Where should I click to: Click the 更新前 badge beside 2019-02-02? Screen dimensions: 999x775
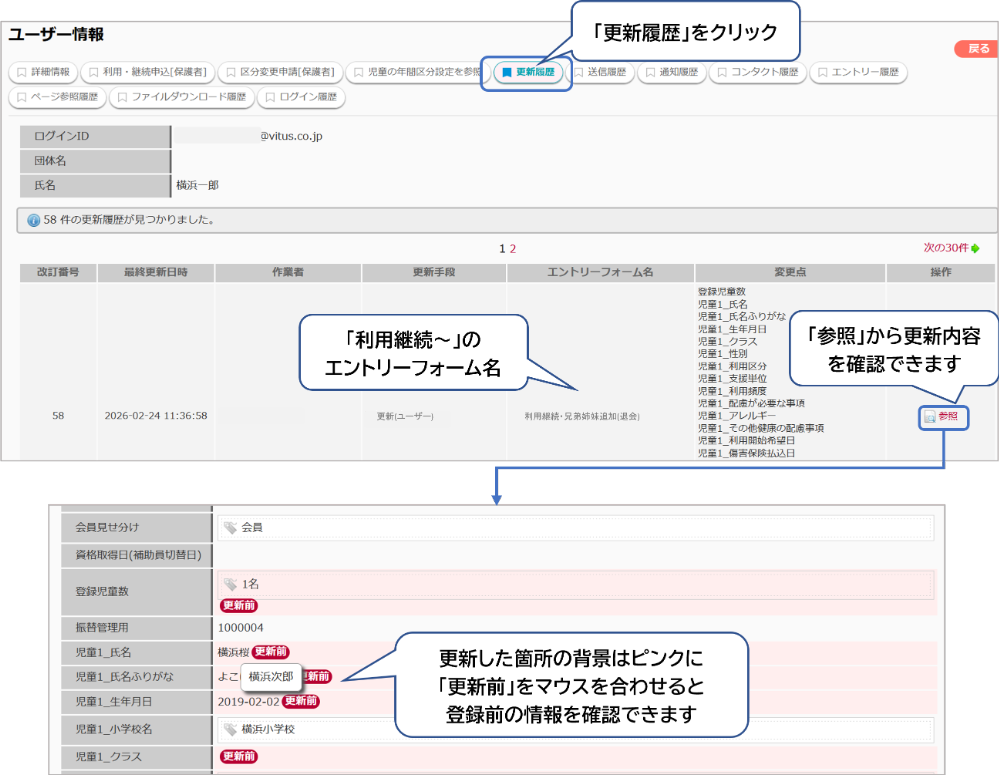300,701
